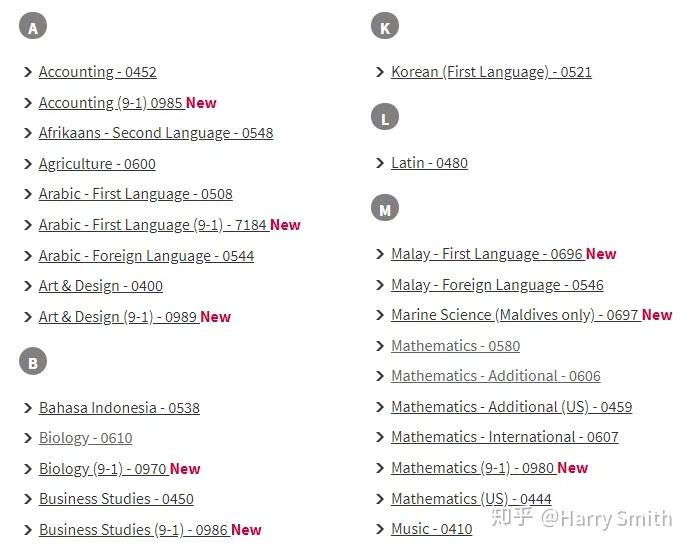This screenshot has height=548, width=689.
Task: Click the letter B section badge
Action: click(x=33, y=361)
